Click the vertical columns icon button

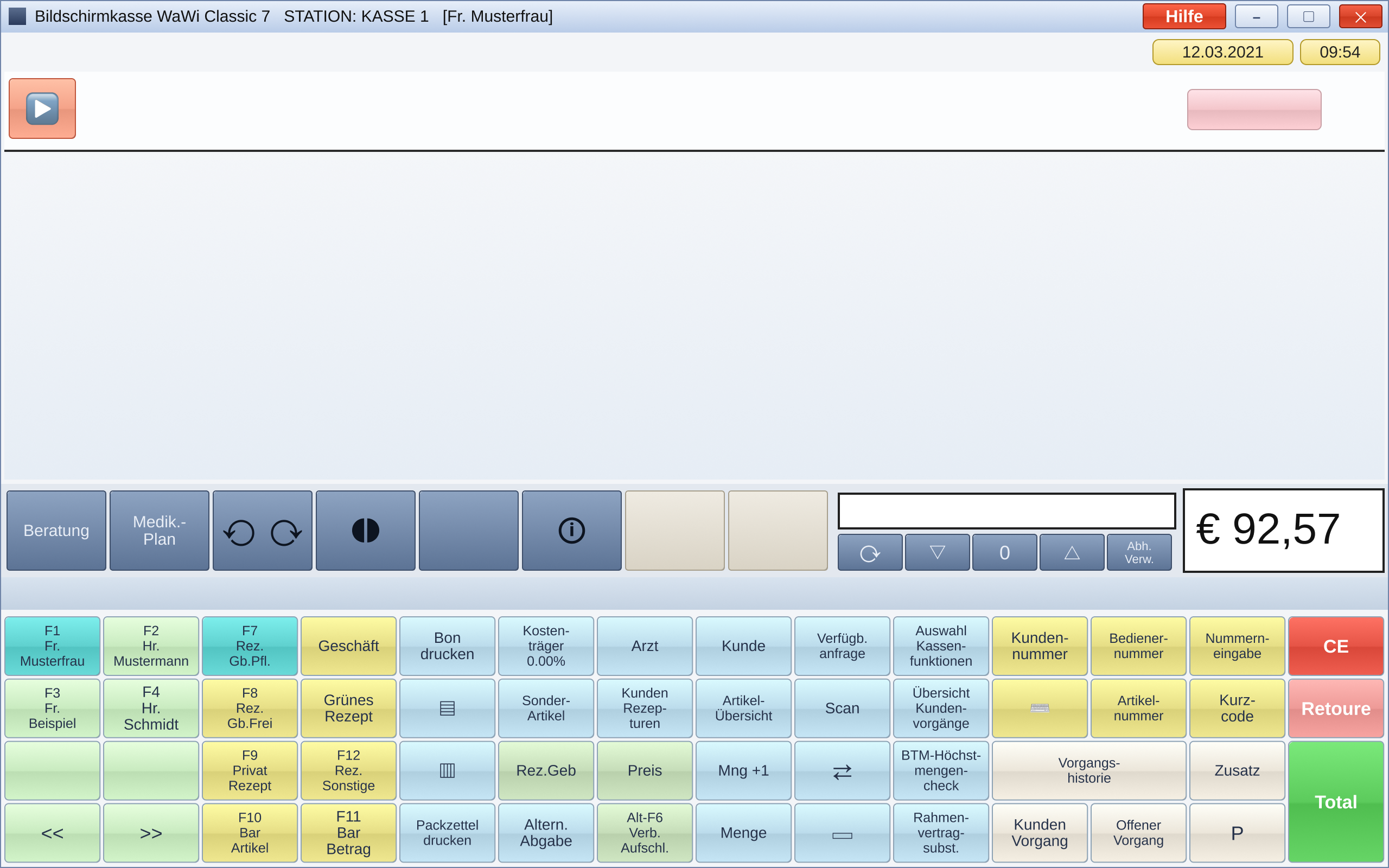click(x=447, y=770)
